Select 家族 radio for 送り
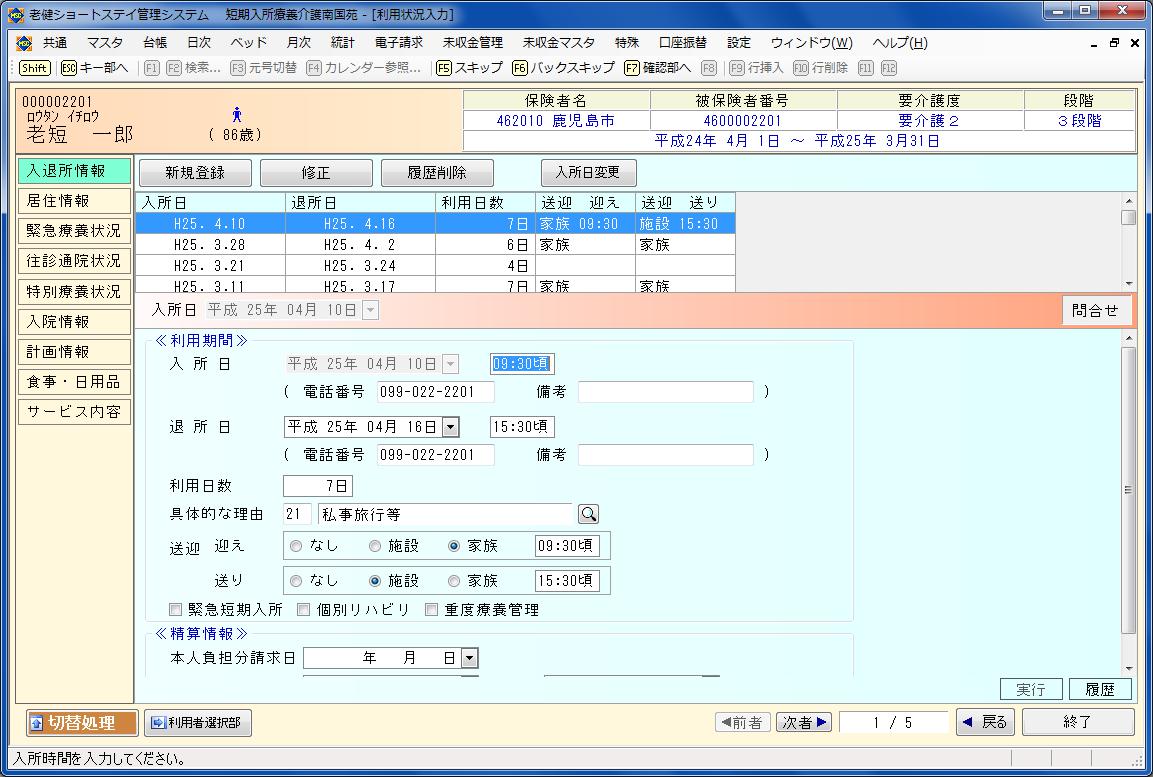This screenshot has height=777, width=1153. [x=455, y=580]
